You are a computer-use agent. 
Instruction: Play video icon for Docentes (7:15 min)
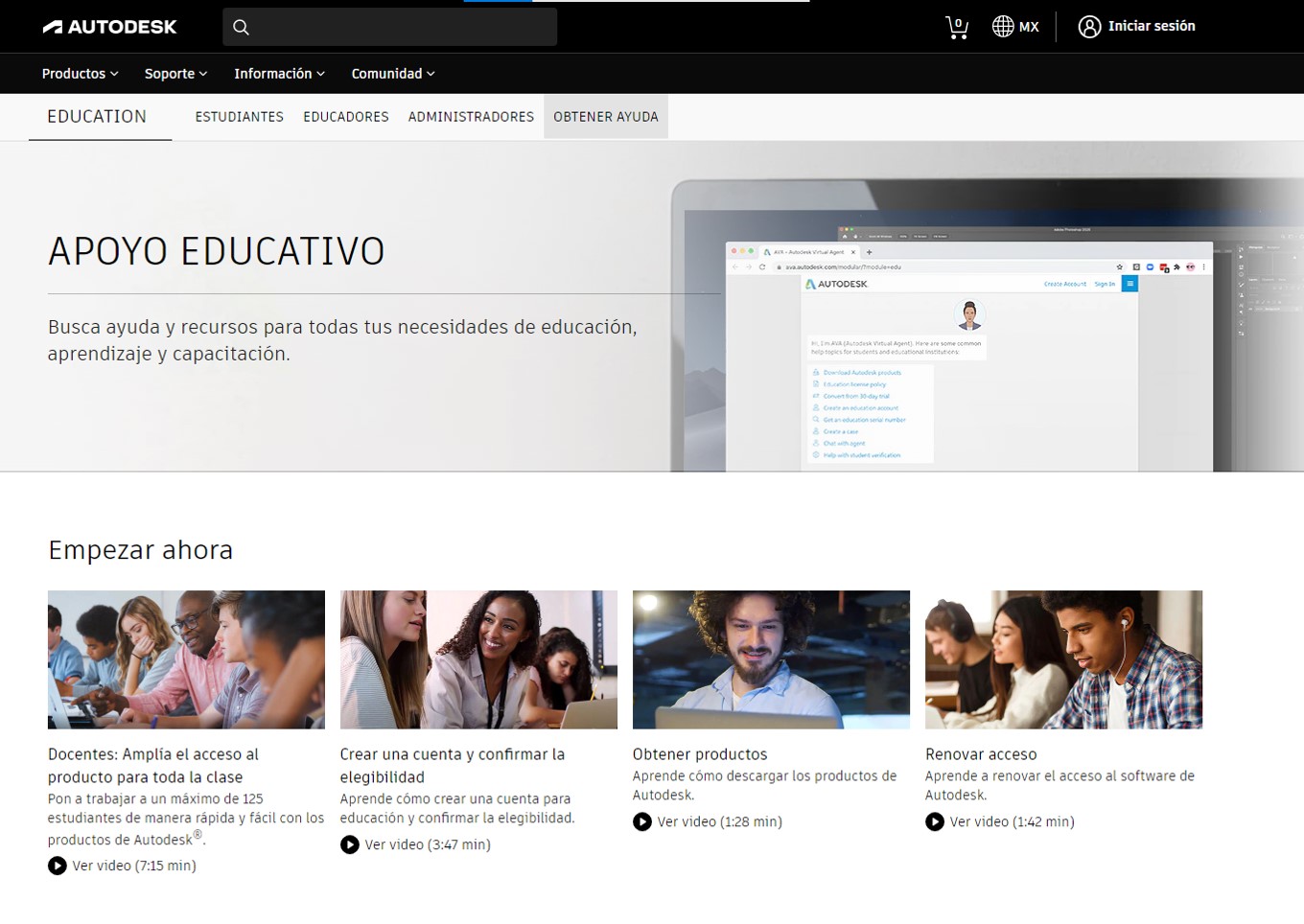[58, 866]
